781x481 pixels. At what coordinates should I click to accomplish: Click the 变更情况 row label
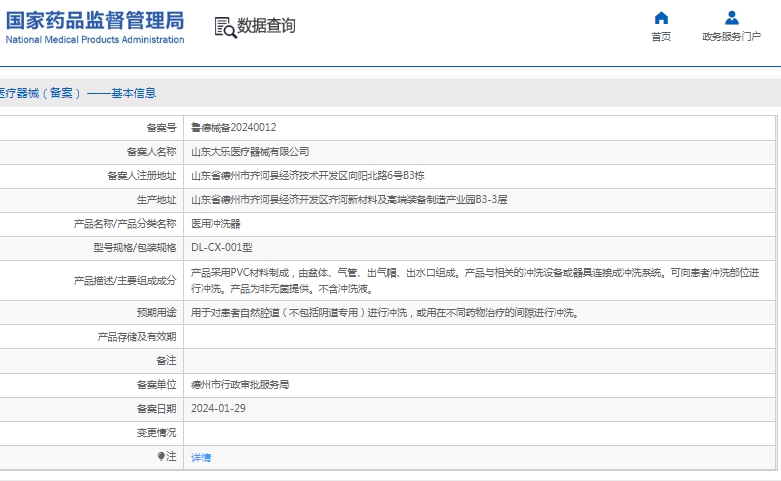pyautogui.click(x=156, y=433)
